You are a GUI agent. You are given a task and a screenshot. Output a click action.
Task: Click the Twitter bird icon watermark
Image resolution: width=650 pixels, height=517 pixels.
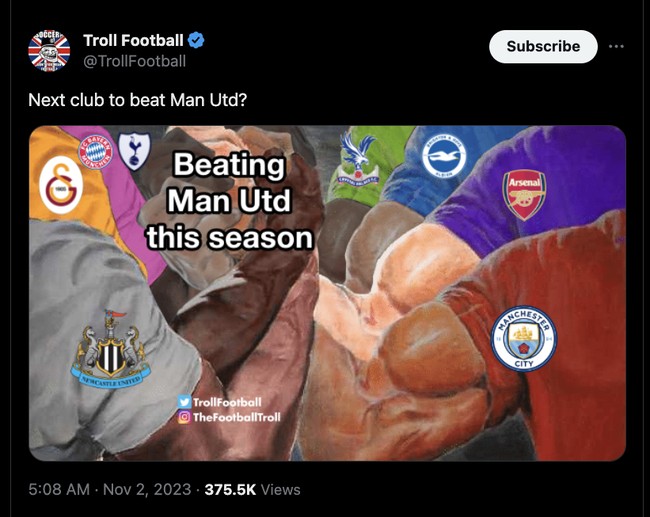click(x=183, y=401)
